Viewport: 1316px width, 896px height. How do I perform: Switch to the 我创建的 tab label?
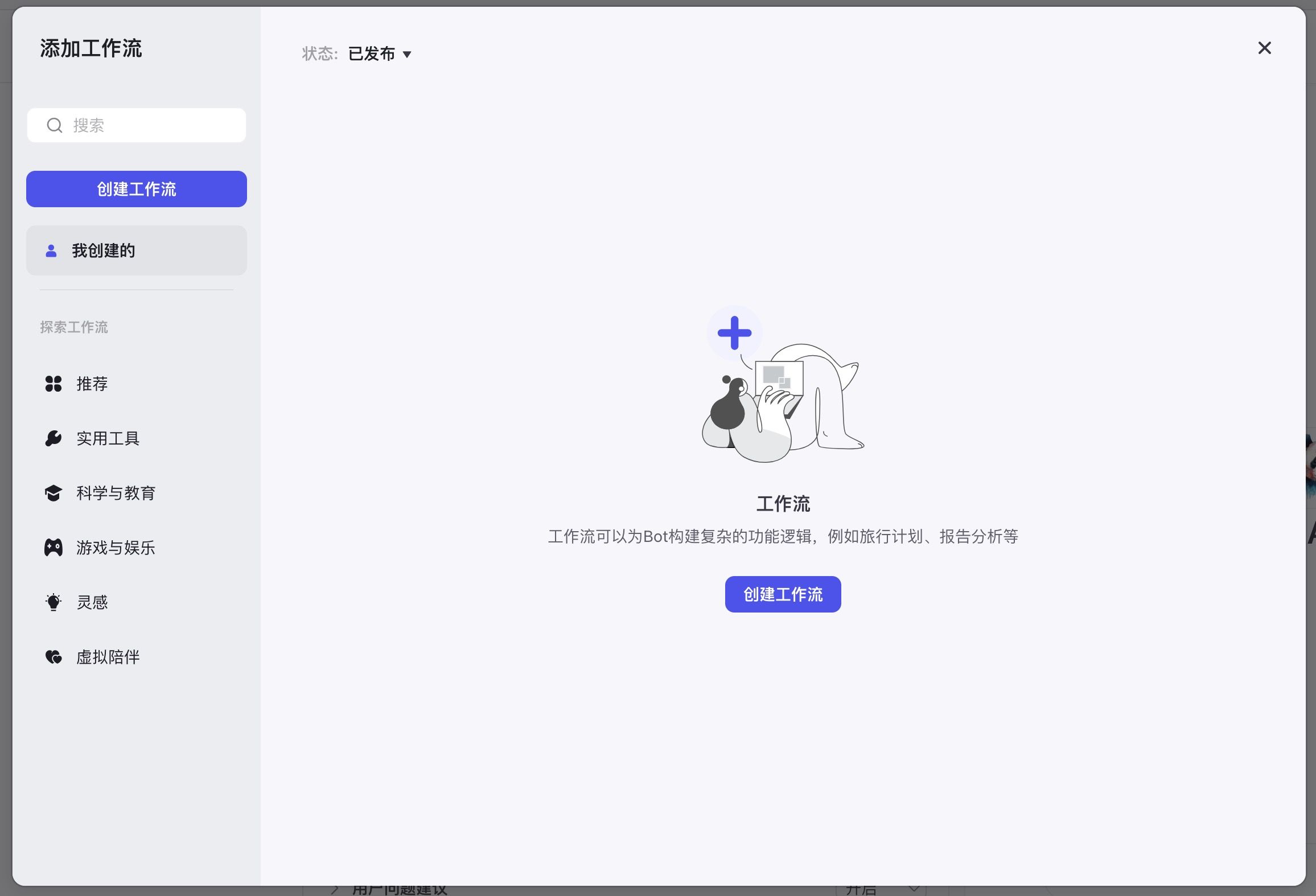104,250
